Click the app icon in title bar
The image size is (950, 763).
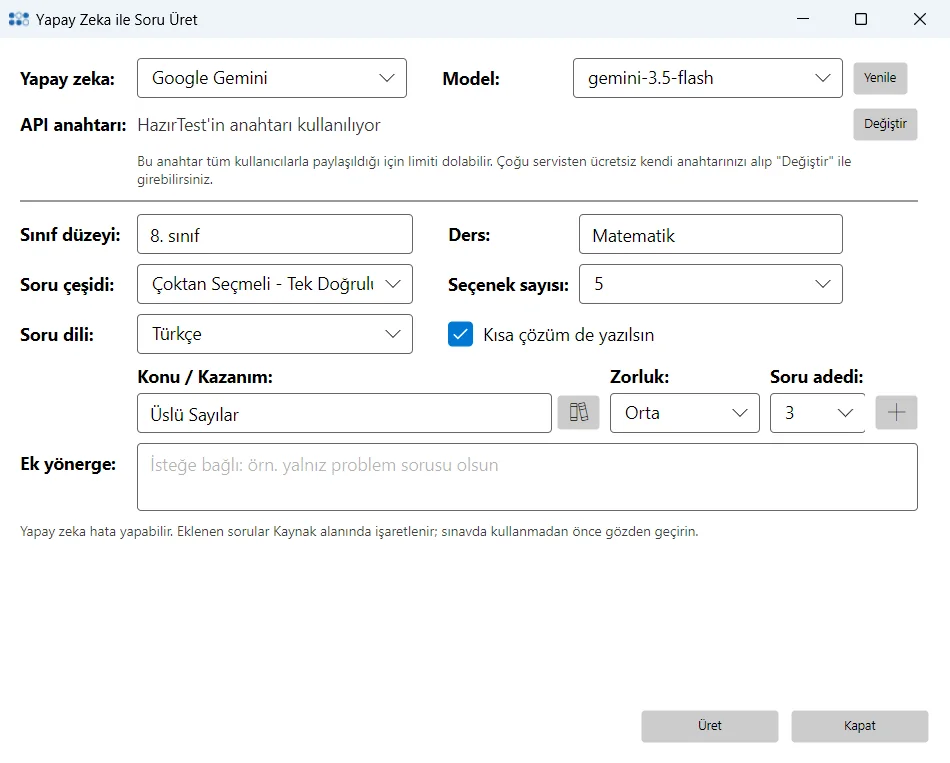[19, 19]
